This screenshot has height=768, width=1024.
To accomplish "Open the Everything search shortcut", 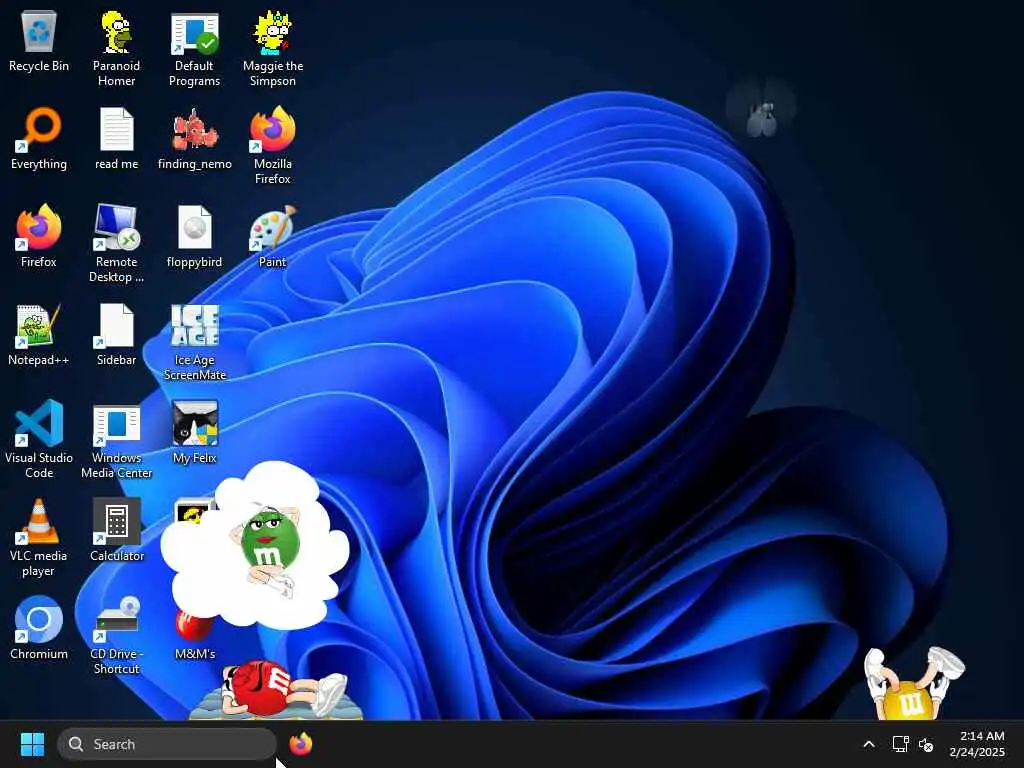I will pyautogui.click(x=39, y=139).
